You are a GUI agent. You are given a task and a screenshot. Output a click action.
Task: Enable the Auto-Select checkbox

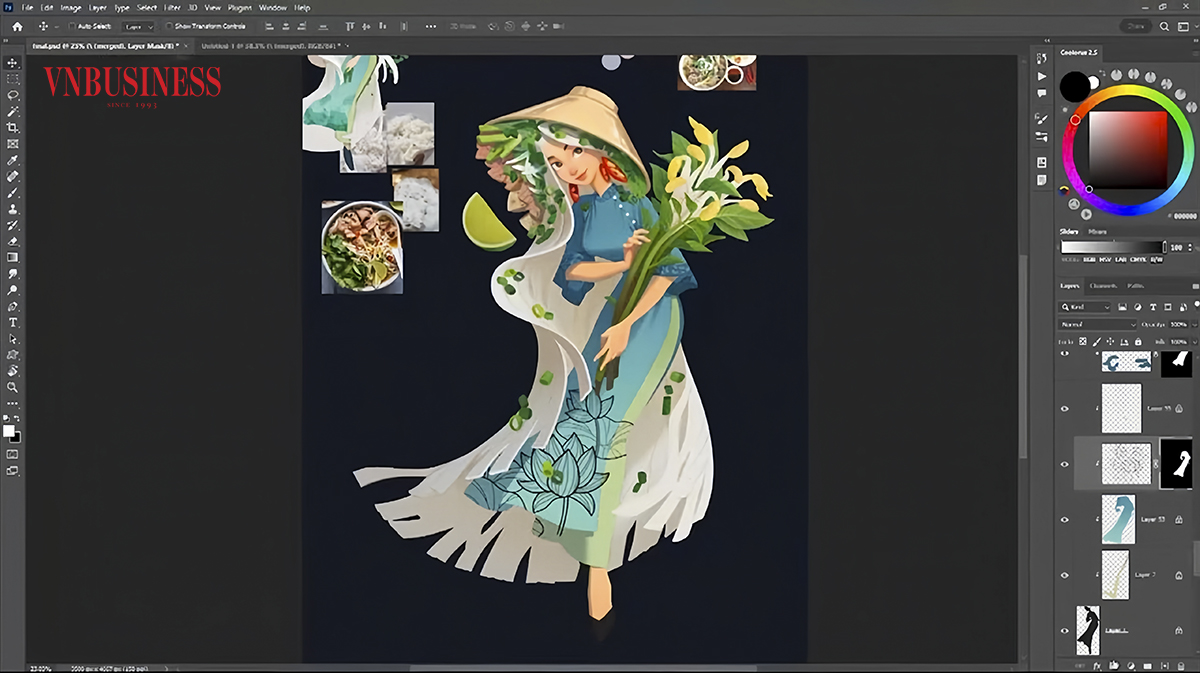point(71,26)
